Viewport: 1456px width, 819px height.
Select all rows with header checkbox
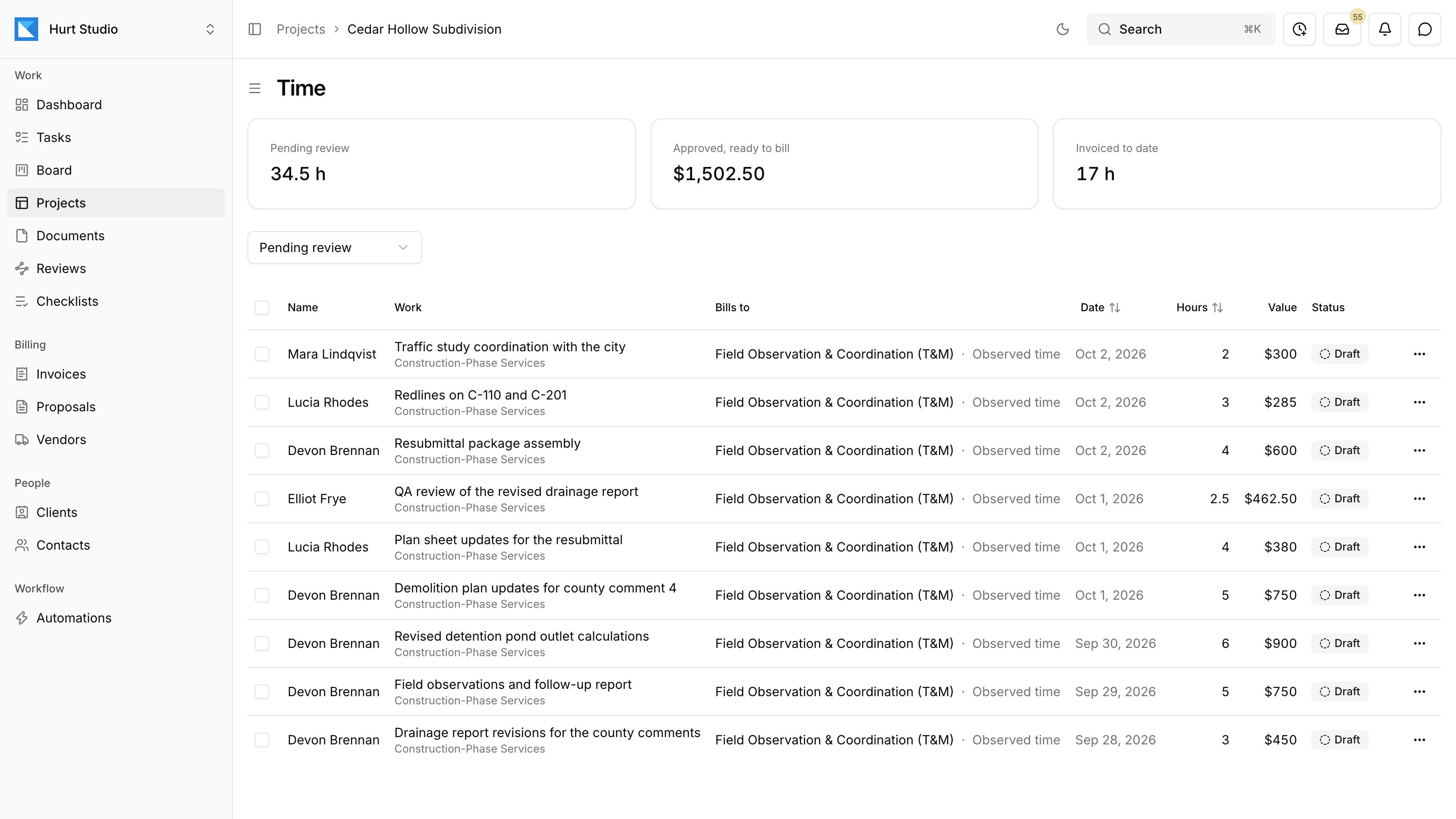click(x=262, y=308)
